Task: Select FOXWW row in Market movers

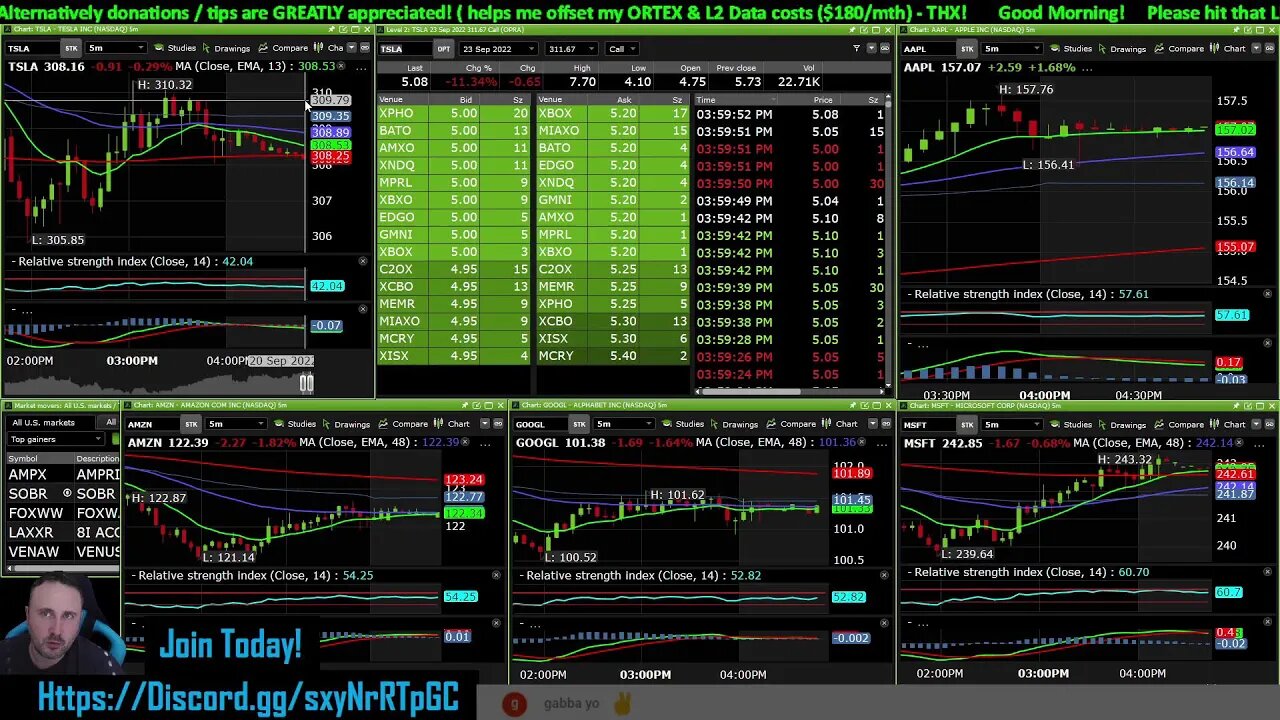Action: pyautogui.click(x=63, y=513)
